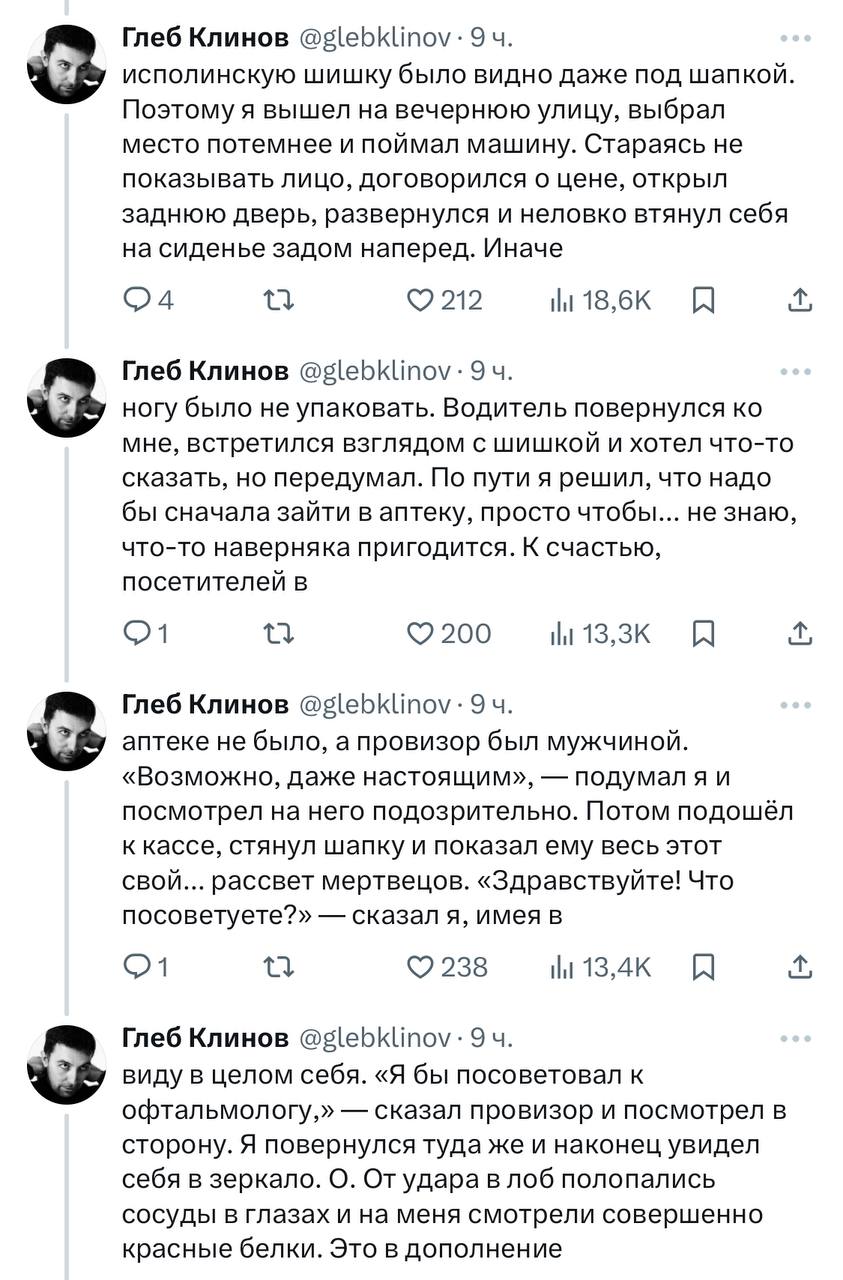Open @glebklinov handle on the last tweet
Image resolution: width=843 pixels, height=1280 pixels.
[x=375, y=1037]
